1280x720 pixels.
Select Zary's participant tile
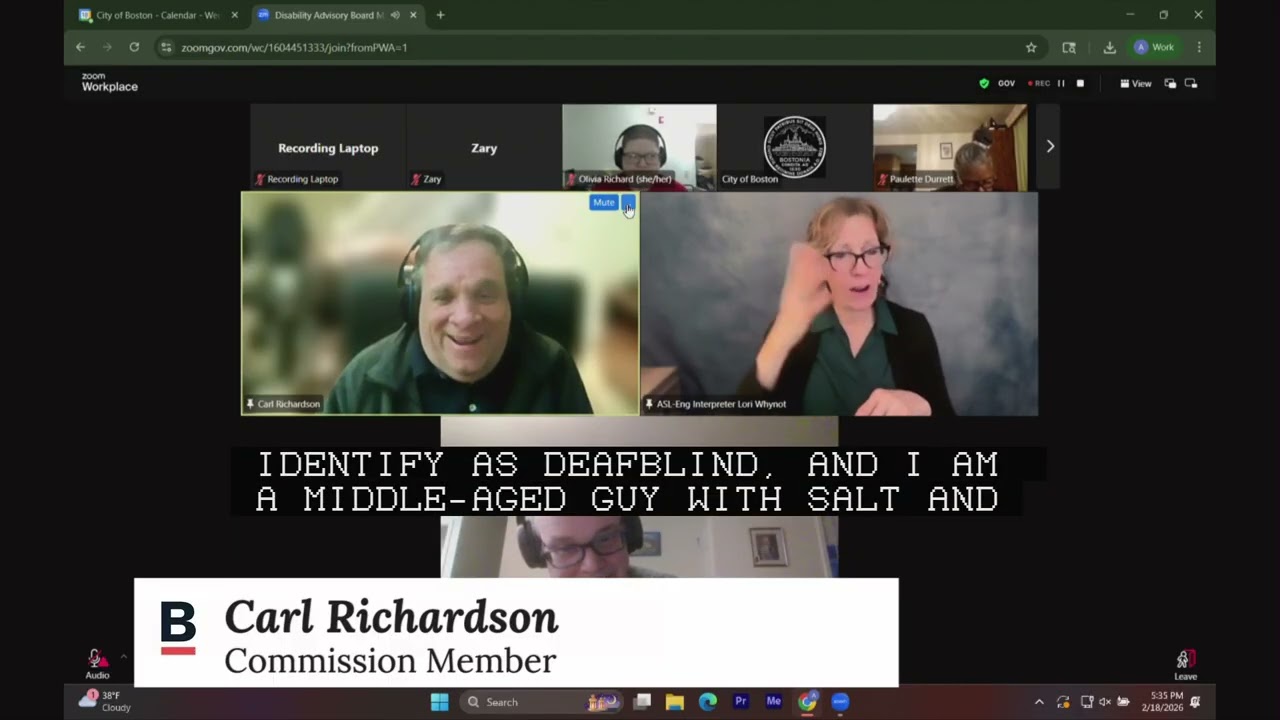[x=484, y=146]
